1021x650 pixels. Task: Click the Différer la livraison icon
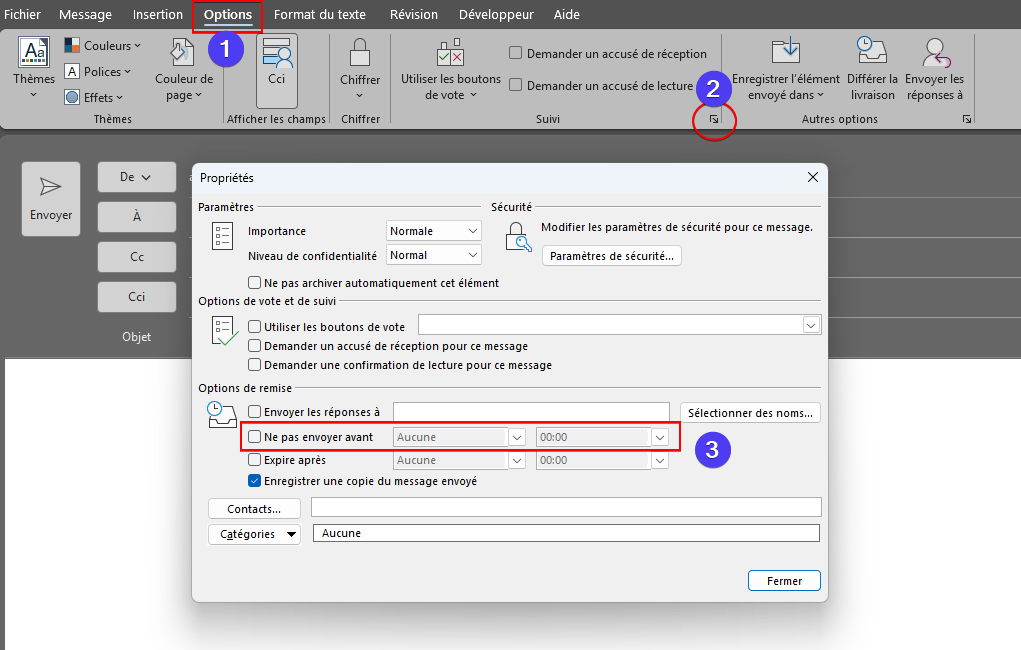(x=871, y=50)
